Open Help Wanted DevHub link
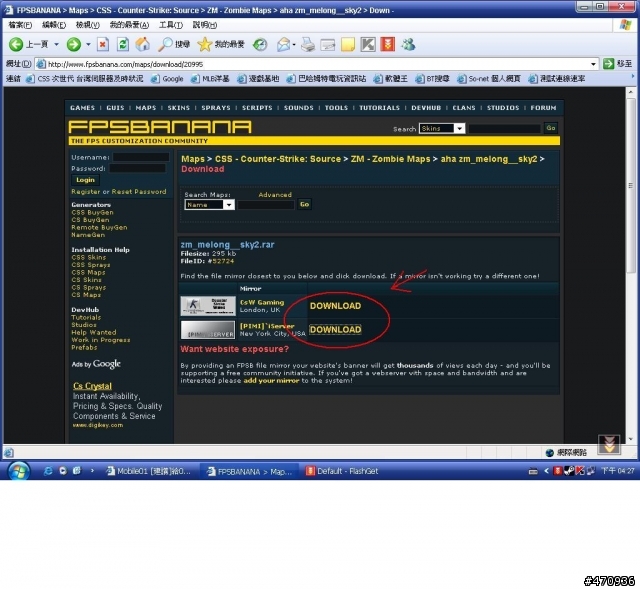The height and width of the screenshot is (589, 640). tap(93, 332)
